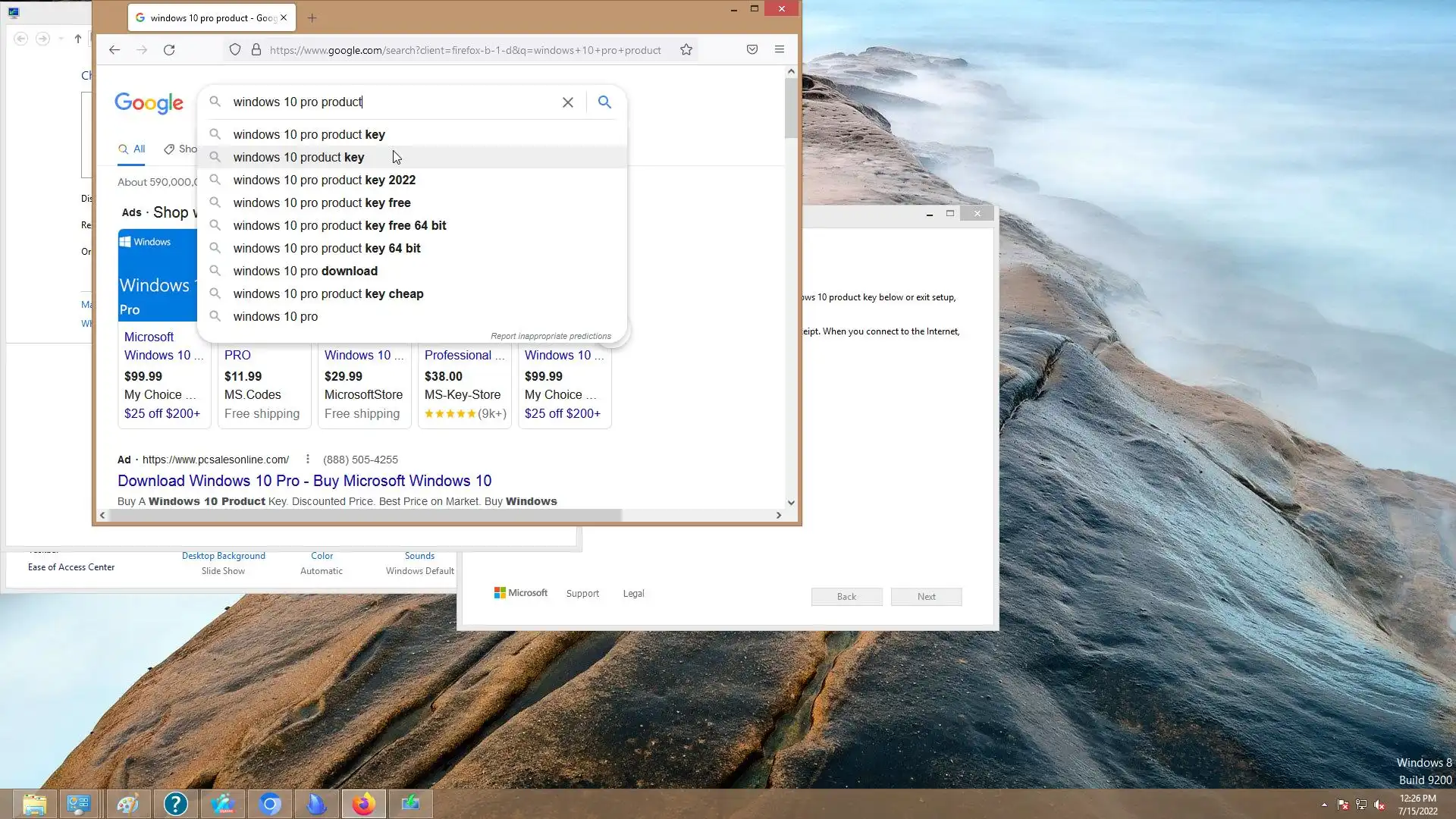Open the Save to Pocket icon
The width and height of the screenshot is (1456, 819).
[x=752, y=50]
